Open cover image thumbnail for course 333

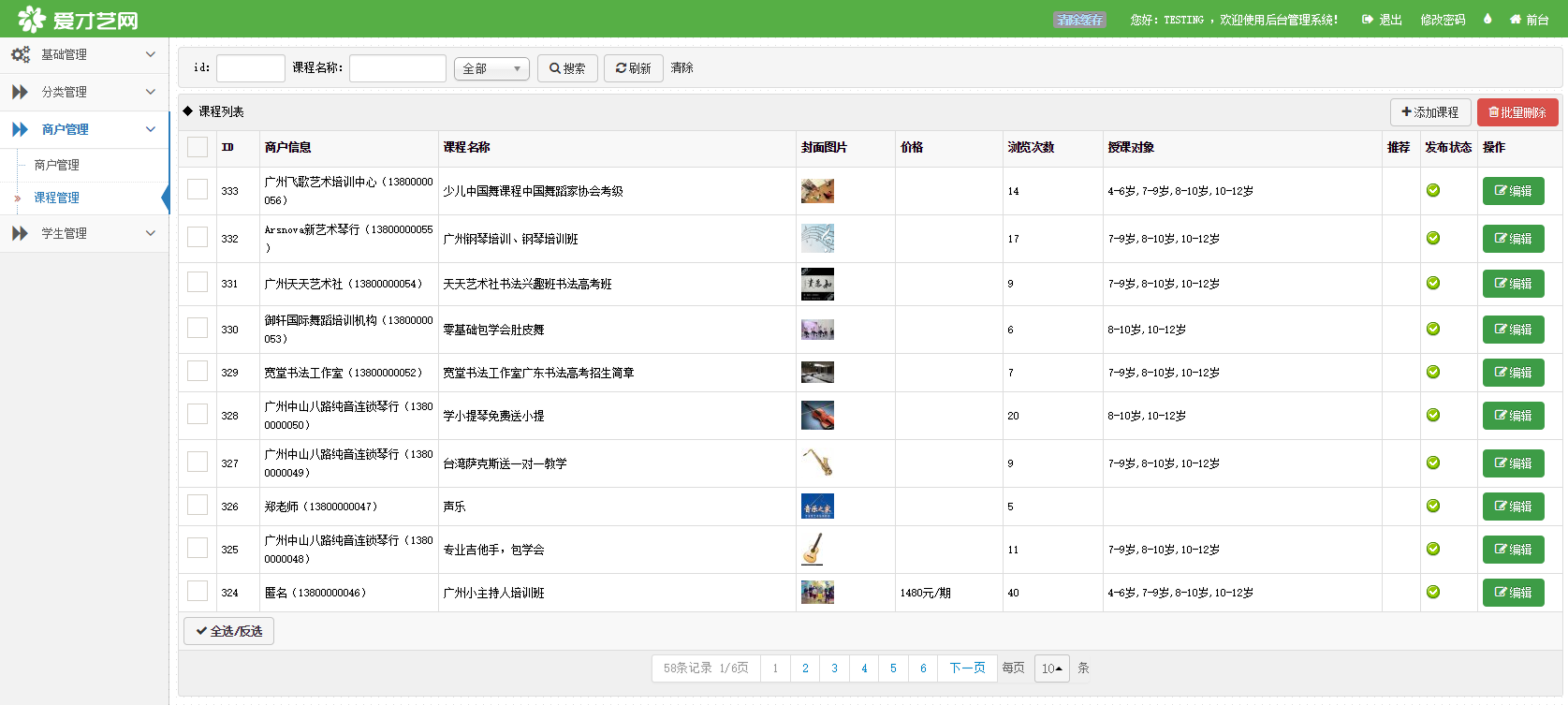[817, 191]
